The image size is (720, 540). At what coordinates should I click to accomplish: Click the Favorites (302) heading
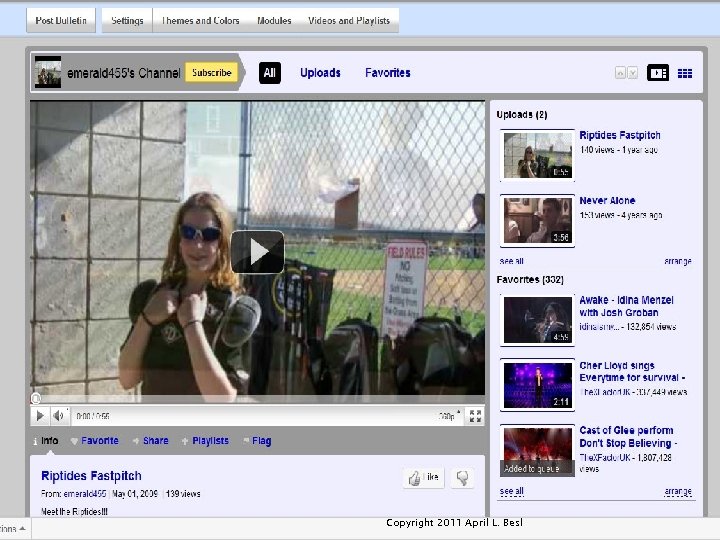(x=530, y=279)
